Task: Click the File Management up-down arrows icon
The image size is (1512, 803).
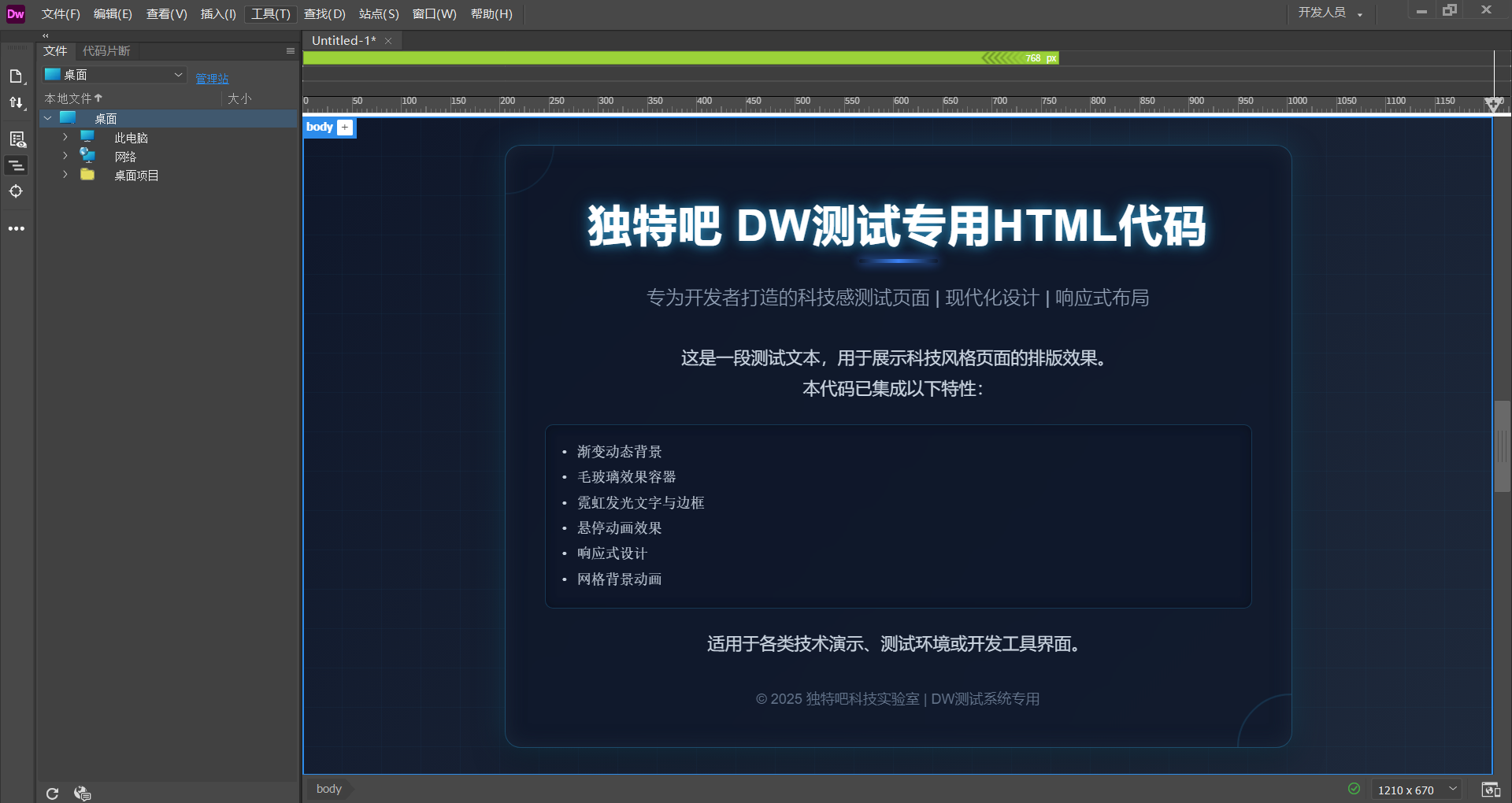Action: pos(16,102)
